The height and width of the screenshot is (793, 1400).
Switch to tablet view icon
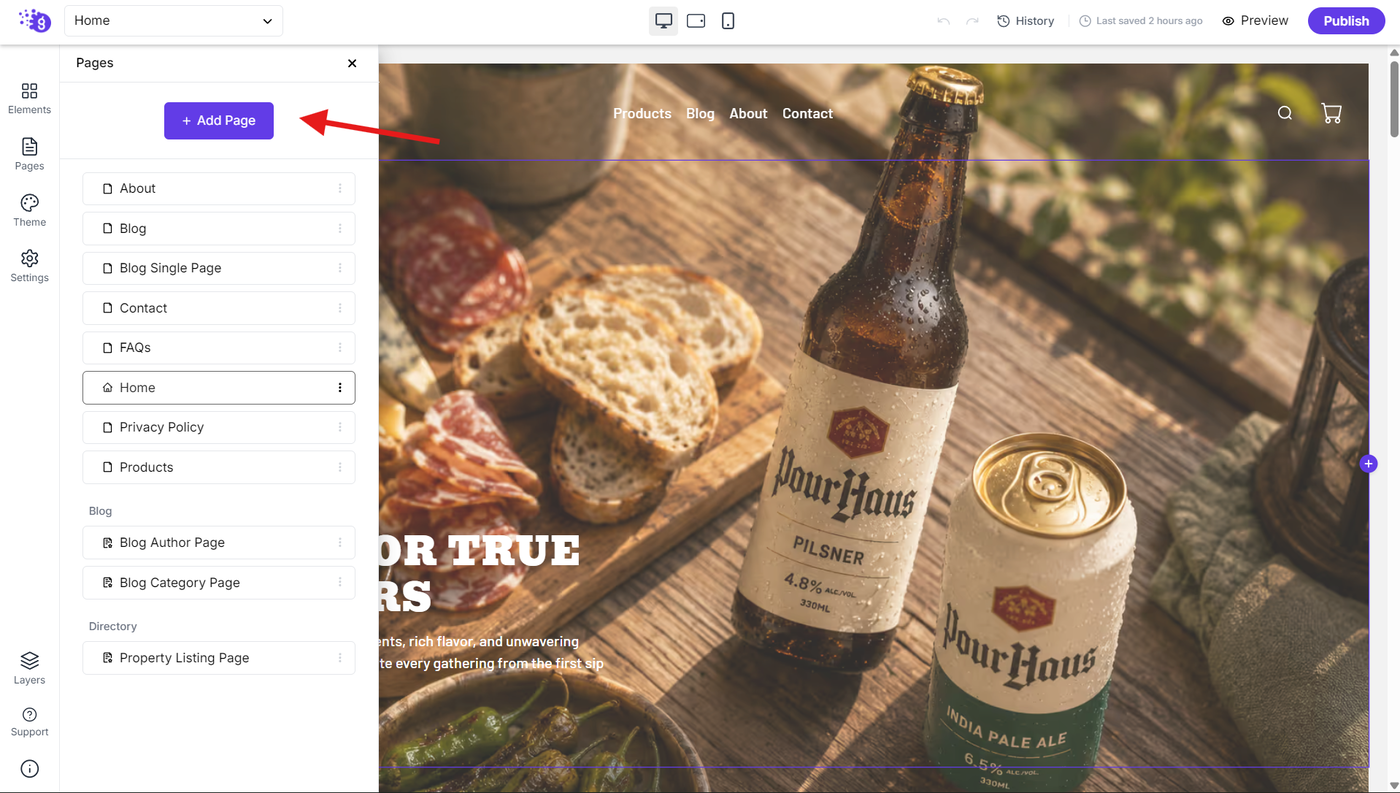696,21
